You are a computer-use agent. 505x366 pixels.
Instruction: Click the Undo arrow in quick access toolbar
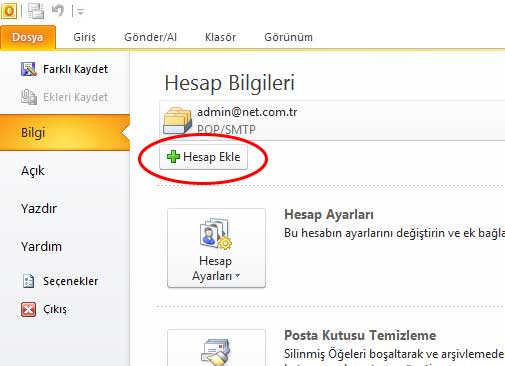click(58, 11)
